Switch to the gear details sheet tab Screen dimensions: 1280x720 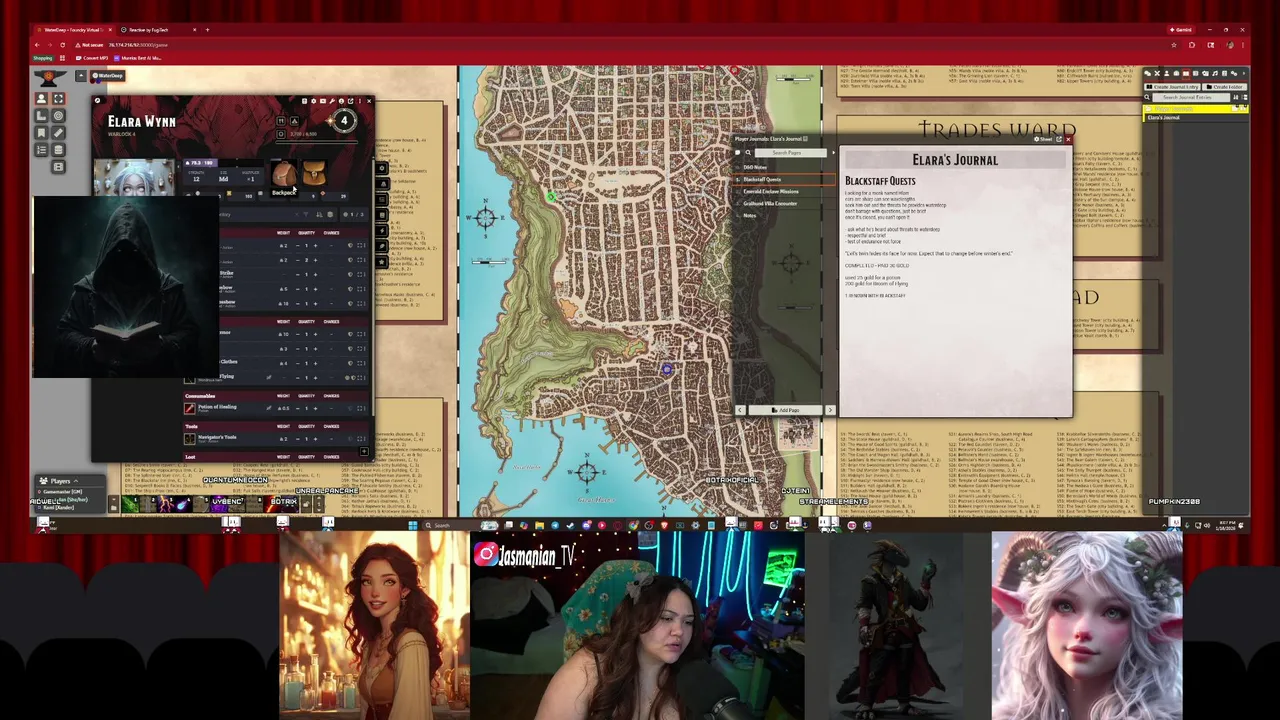click(382, 168)
